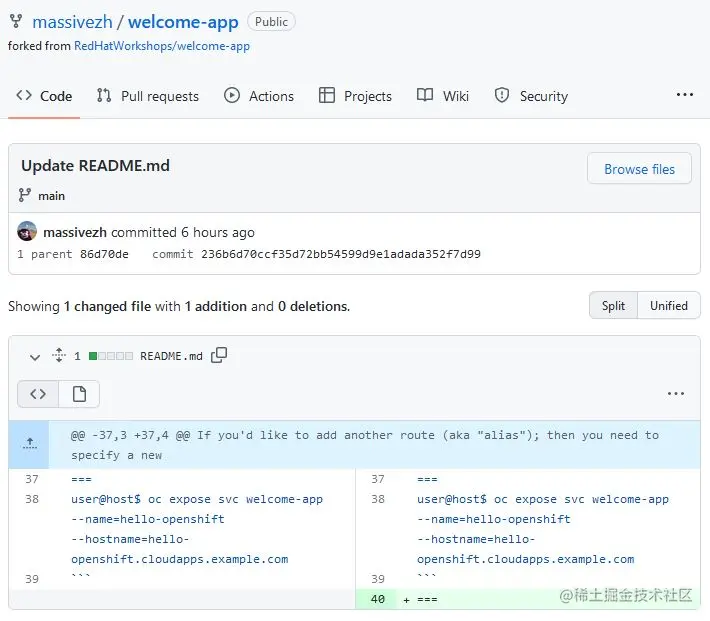
Task: Open the Projects tab
Action: coord(355,96)
